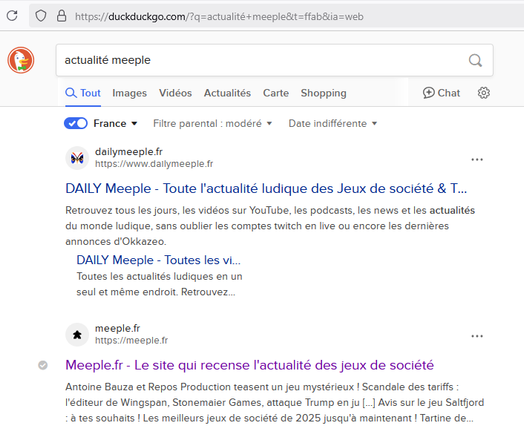
Task: Switch to the Carte tab
Action: 276,93
